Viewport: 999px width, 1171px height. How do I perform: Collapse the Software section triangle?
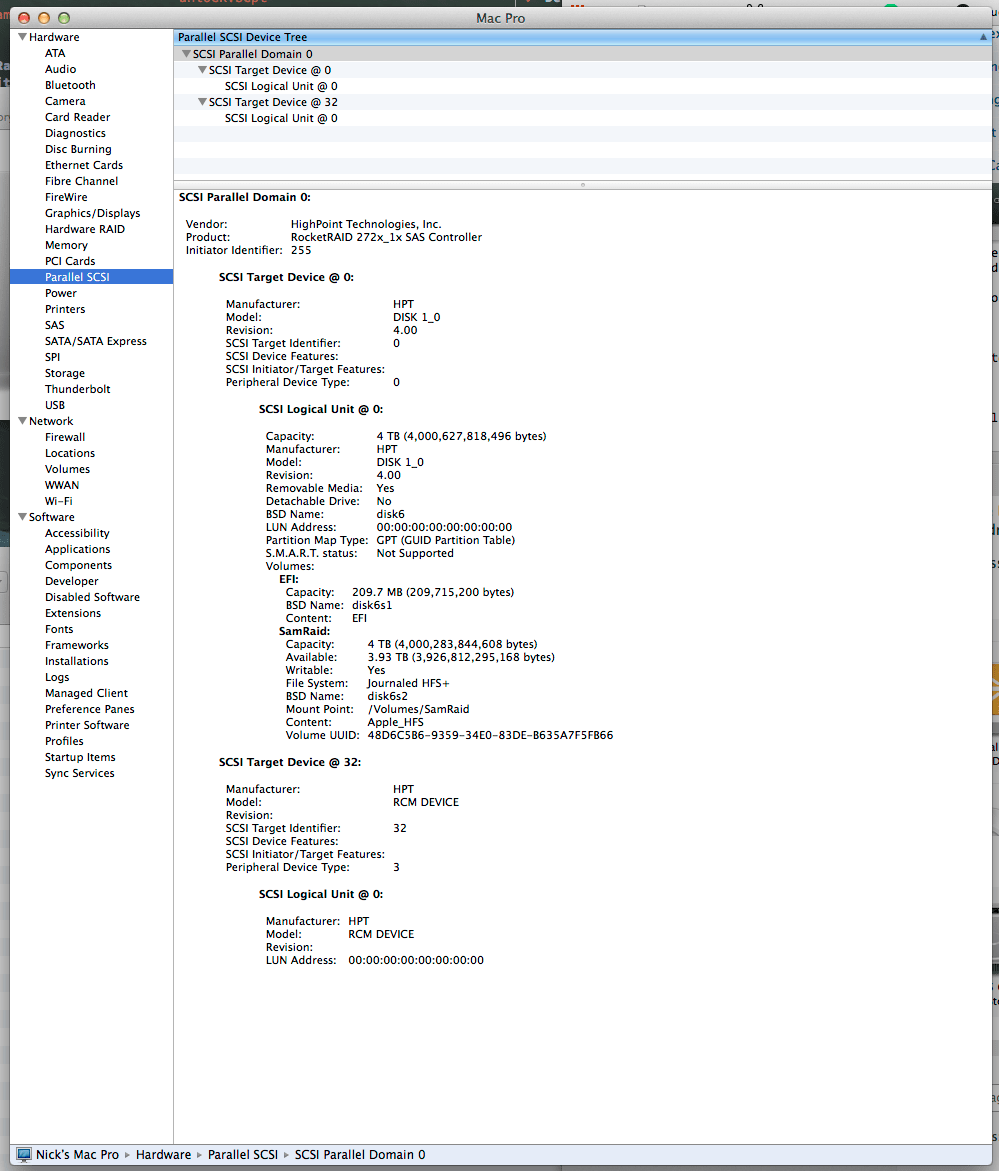pos(22,516)
